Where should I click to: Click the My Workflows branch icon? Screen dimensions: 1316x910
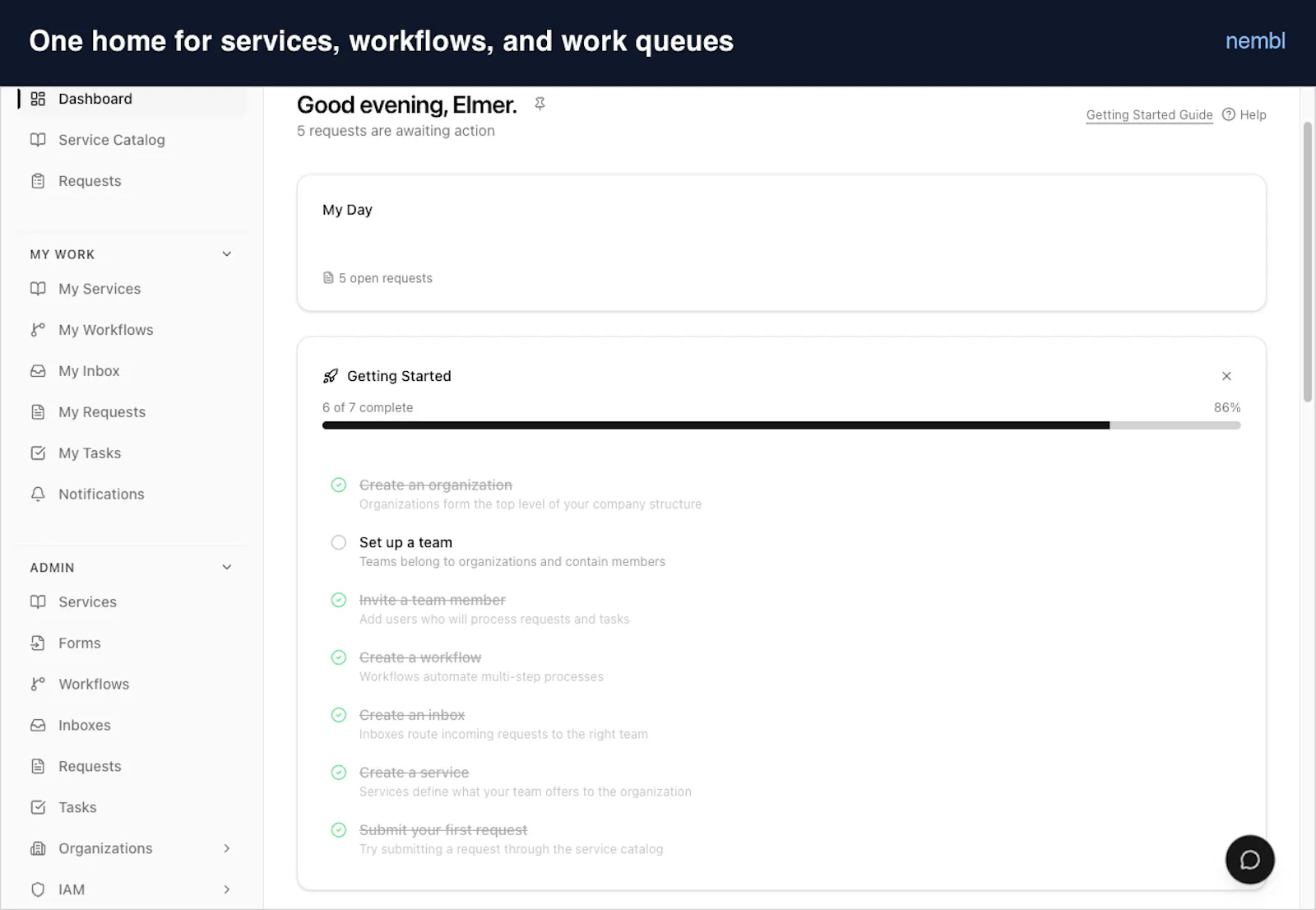(38, 330)
